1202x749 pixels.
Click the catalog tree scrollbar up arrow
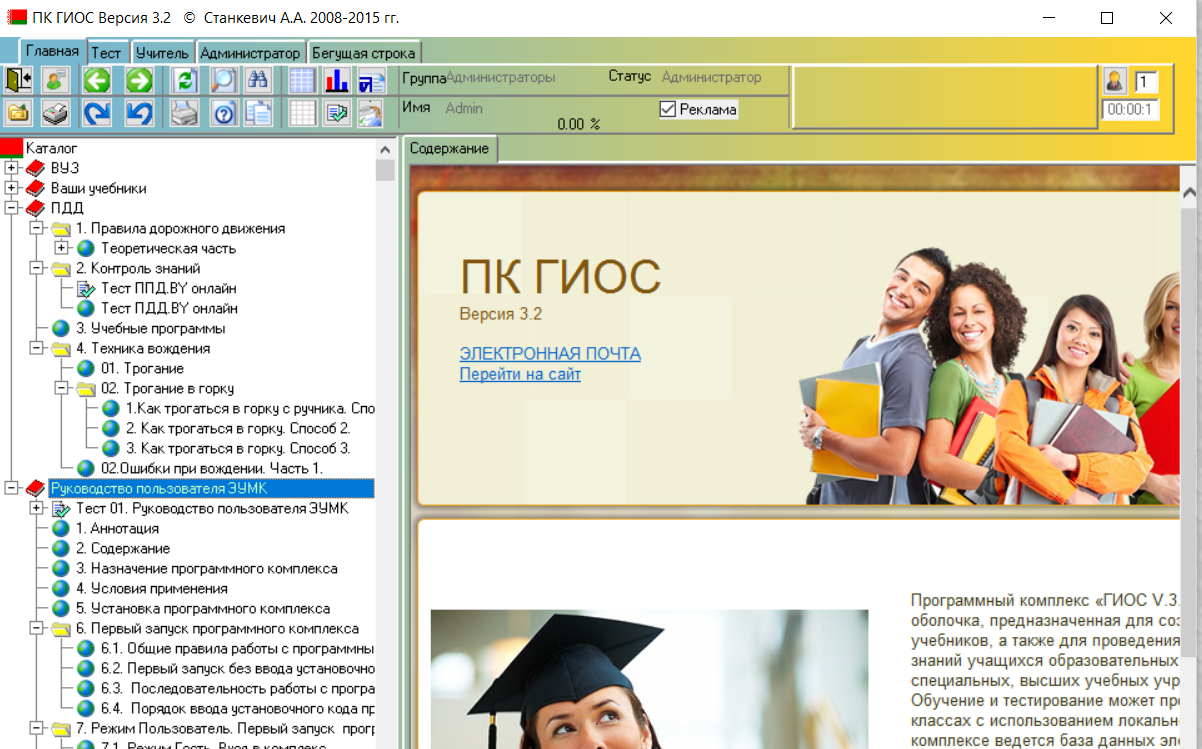click(385, 148)
